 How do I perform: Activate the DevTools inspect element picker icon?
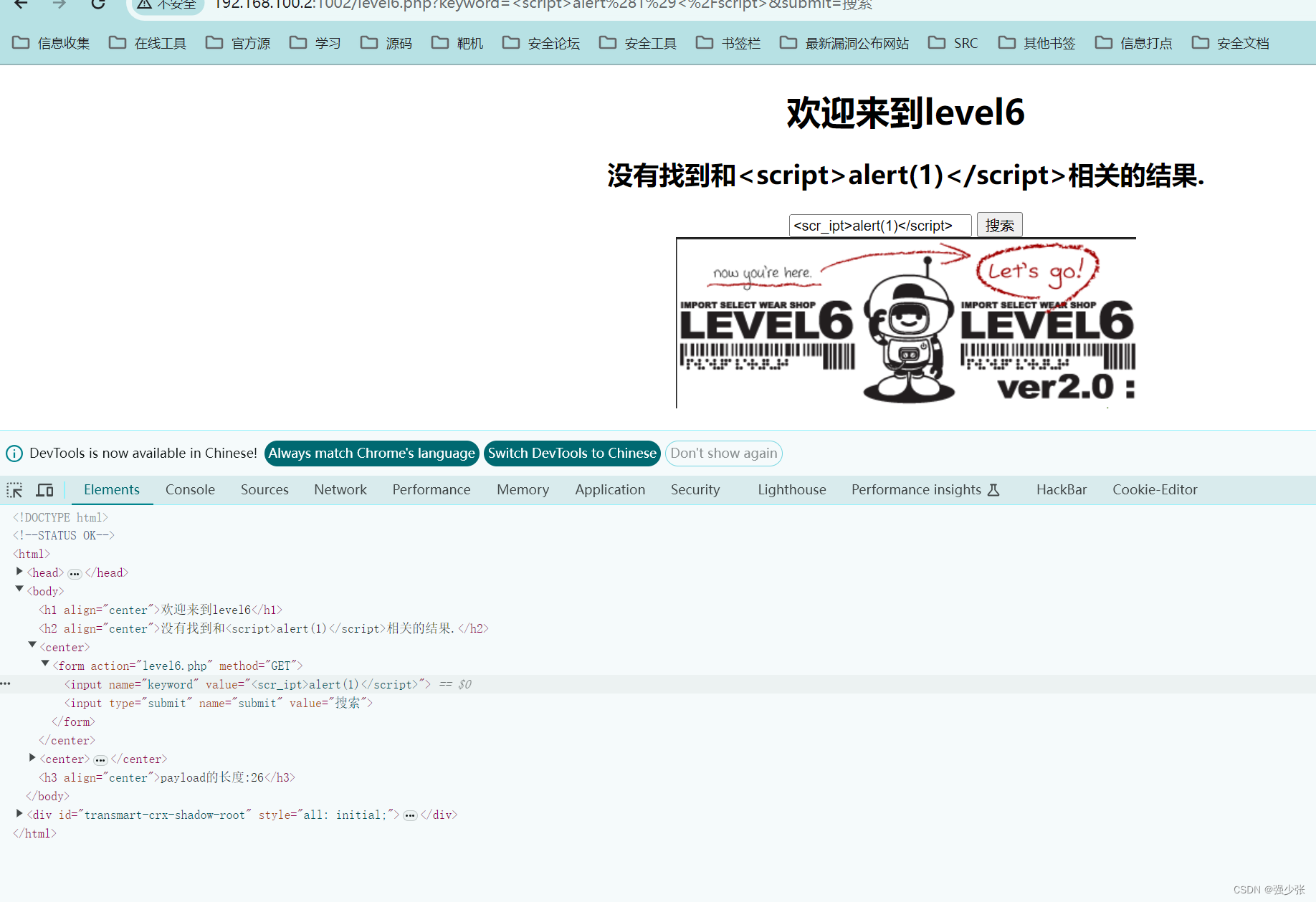click(14, 490)
